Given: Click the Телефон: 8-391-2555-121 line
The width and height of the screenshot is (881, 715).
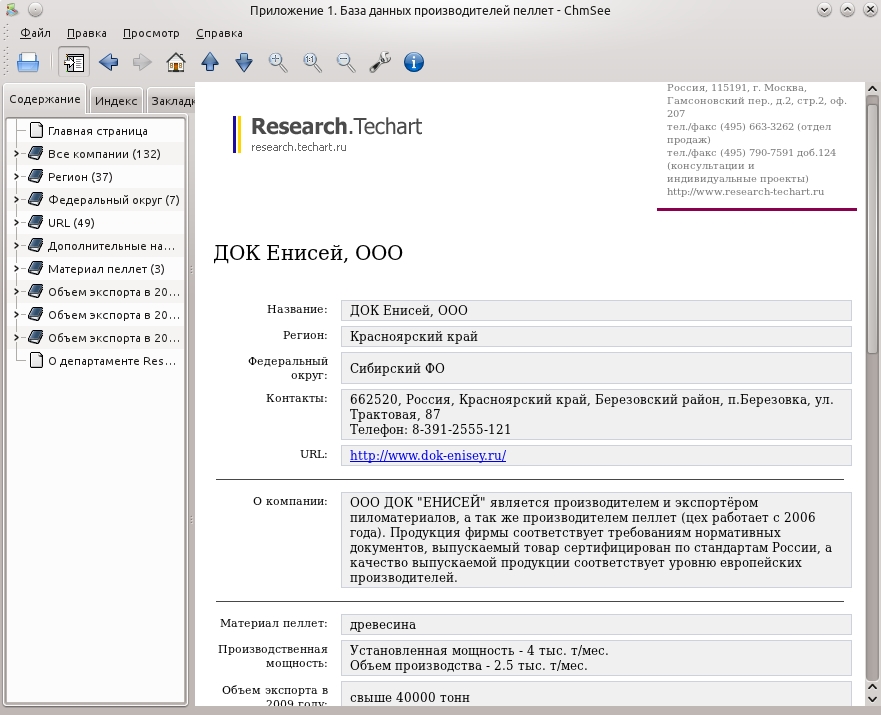Looking at the screenshot, I should [x=430, y=430].
